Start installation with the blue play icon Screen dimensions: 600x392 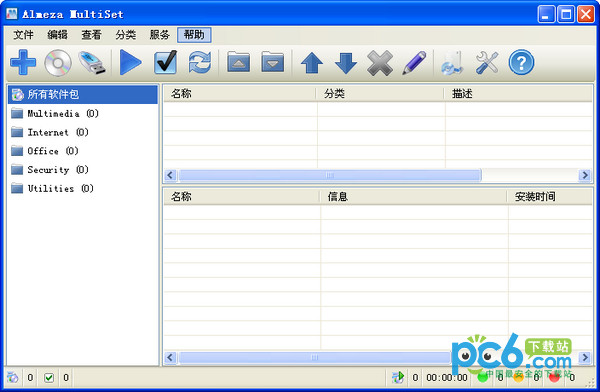point(130,62)
